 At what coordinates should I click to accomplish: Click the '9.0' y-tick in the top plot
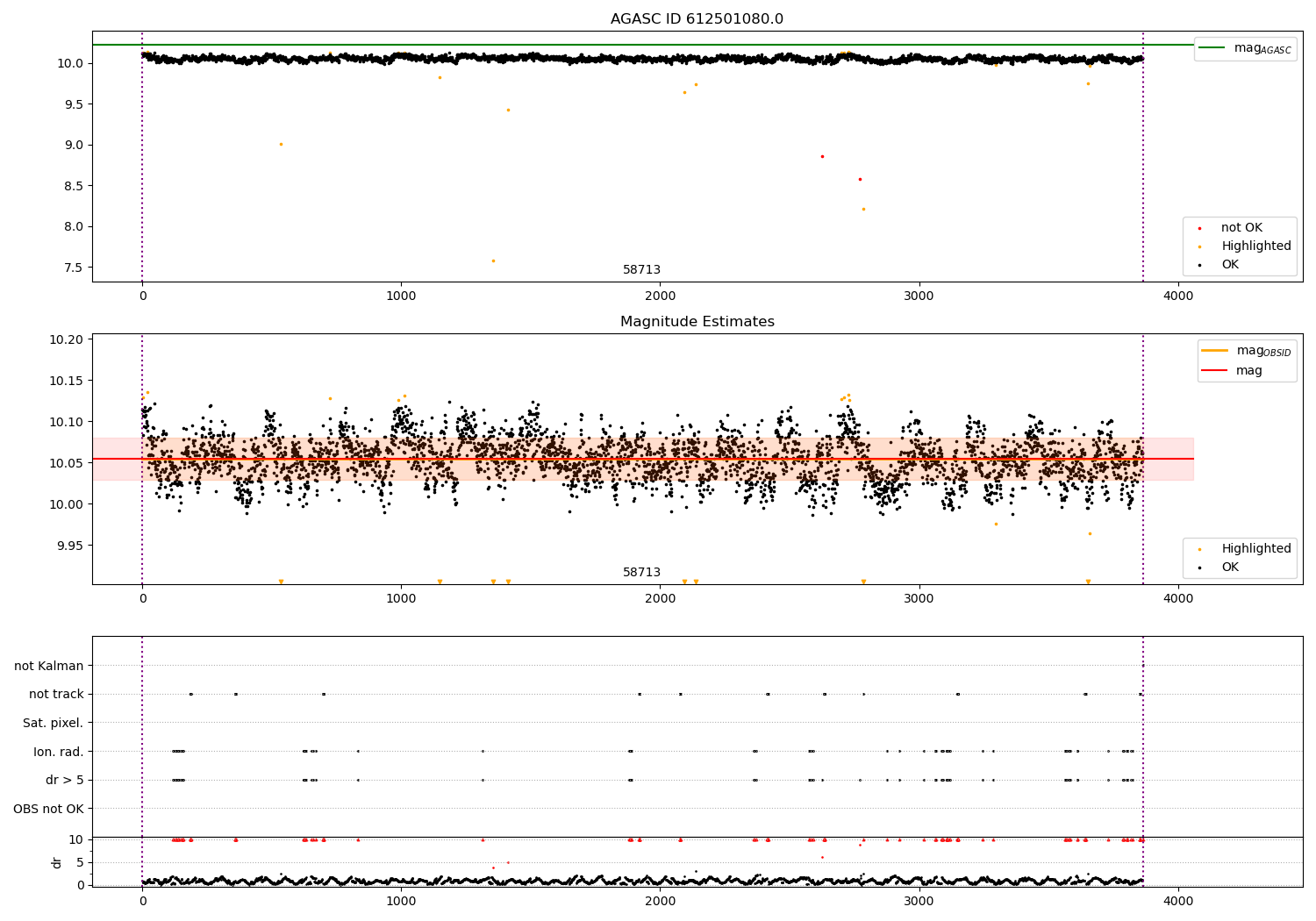pos(75,146)
